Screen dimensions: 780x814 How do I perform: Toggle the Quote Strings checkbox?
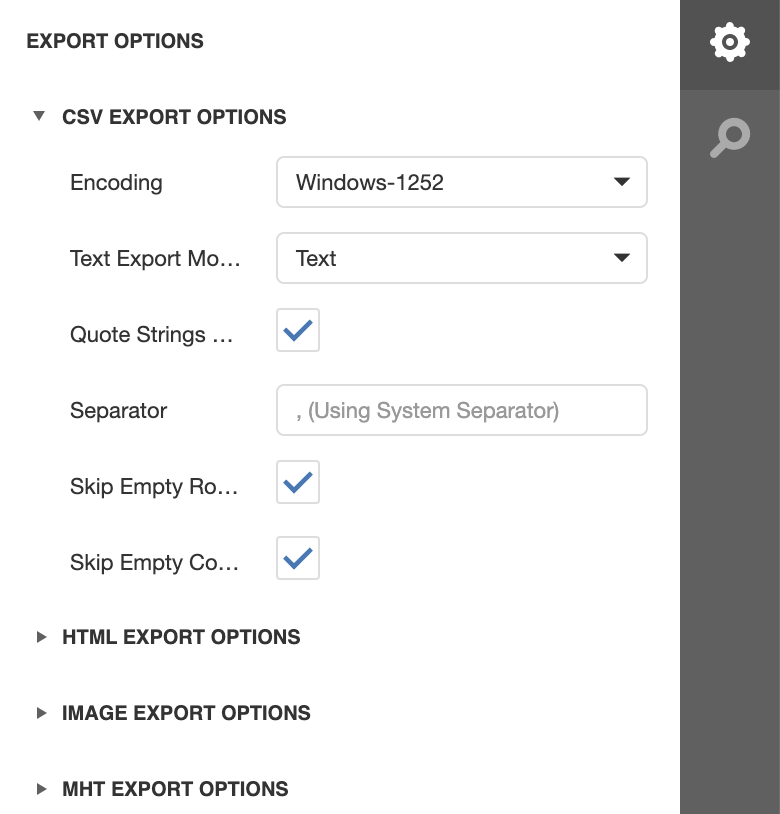(298, 330)
